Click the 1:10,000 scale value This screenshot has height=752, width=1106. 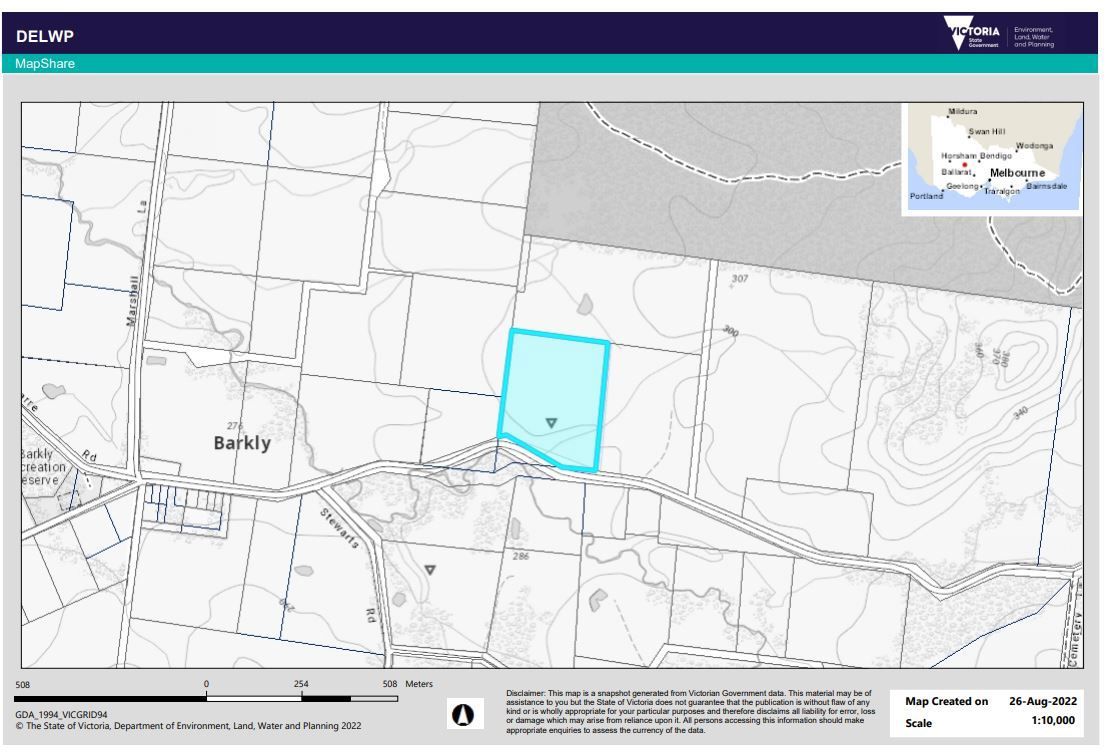coord(1052,722)
